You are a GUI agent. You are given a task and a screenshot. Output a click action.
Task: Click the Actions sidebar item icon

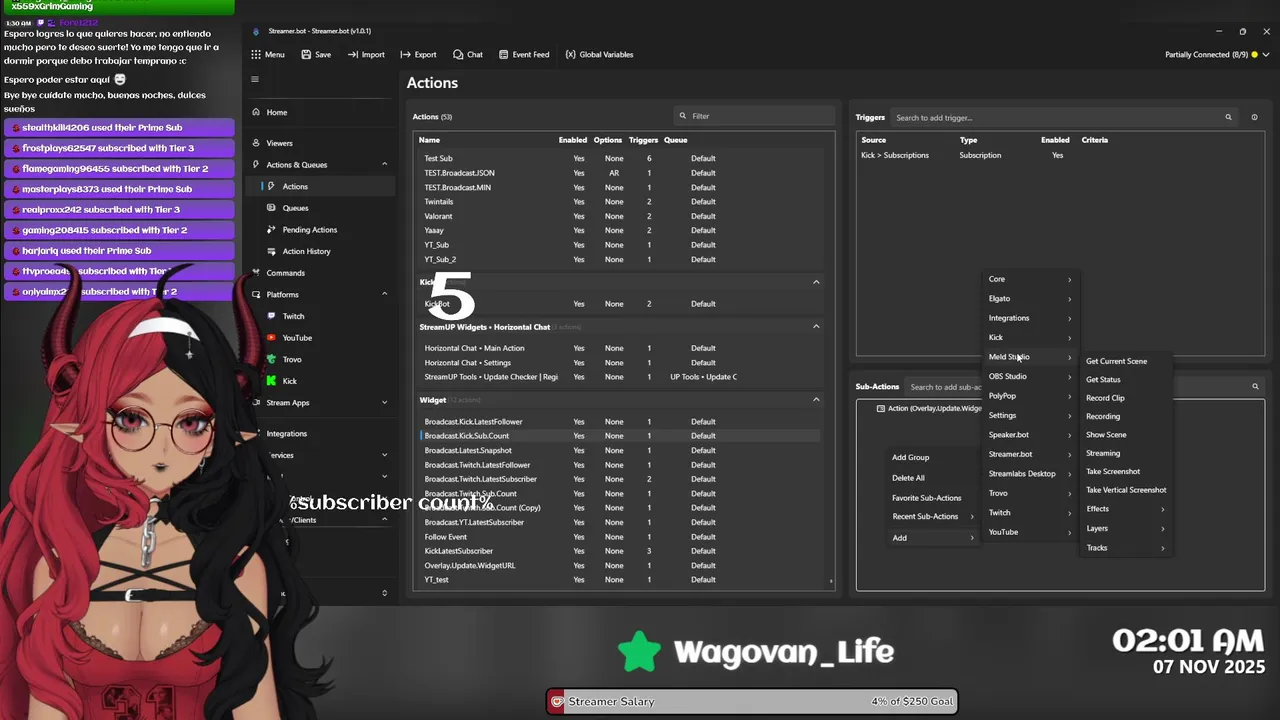pos(271,186)
